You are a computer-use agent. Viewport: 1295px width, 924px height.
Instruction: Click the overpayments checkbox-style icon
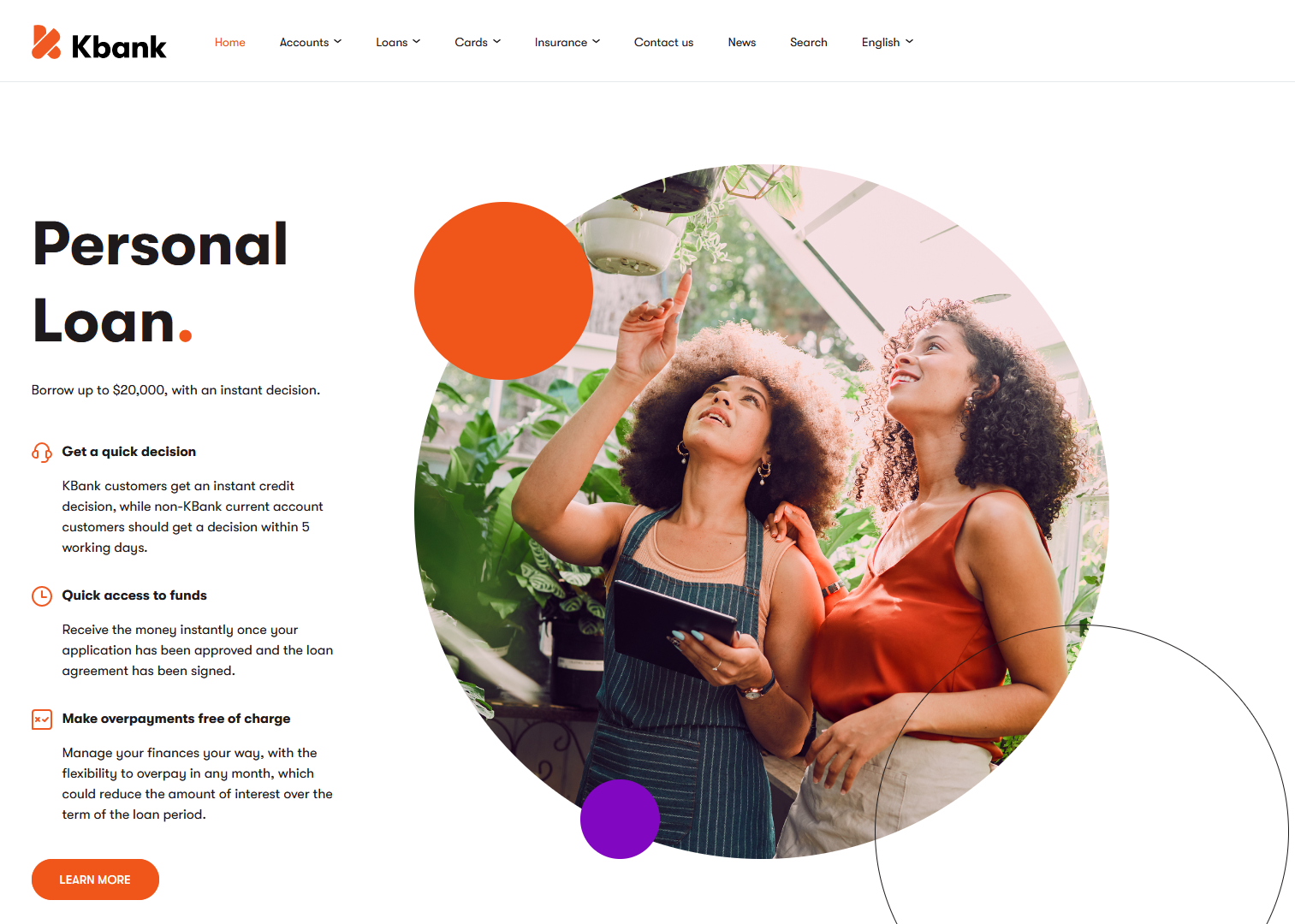click(42, 719)
